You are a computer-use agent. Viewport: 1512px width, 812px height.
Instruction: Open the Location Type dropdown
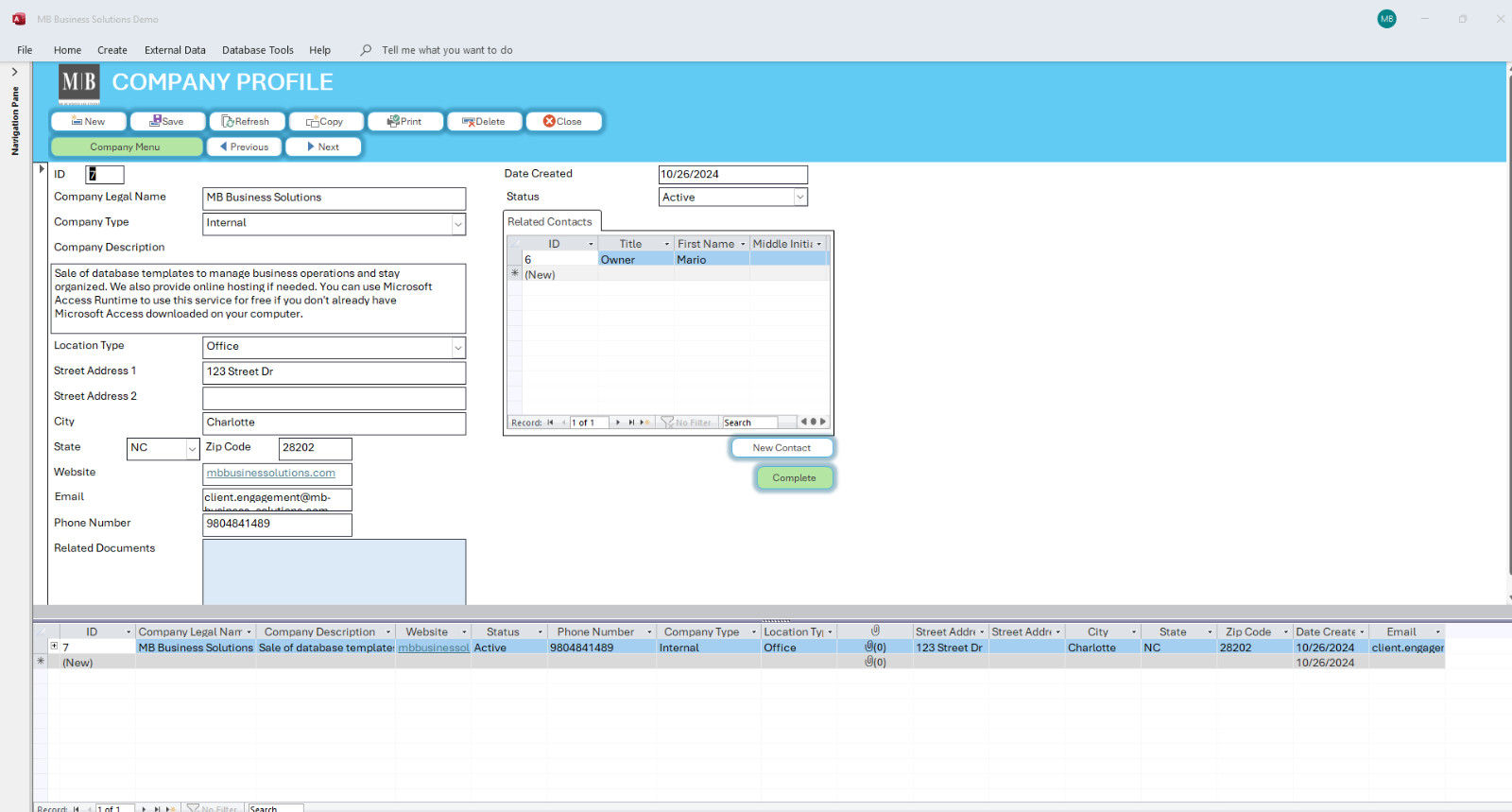pyautogui.click(x=458, y=348)
